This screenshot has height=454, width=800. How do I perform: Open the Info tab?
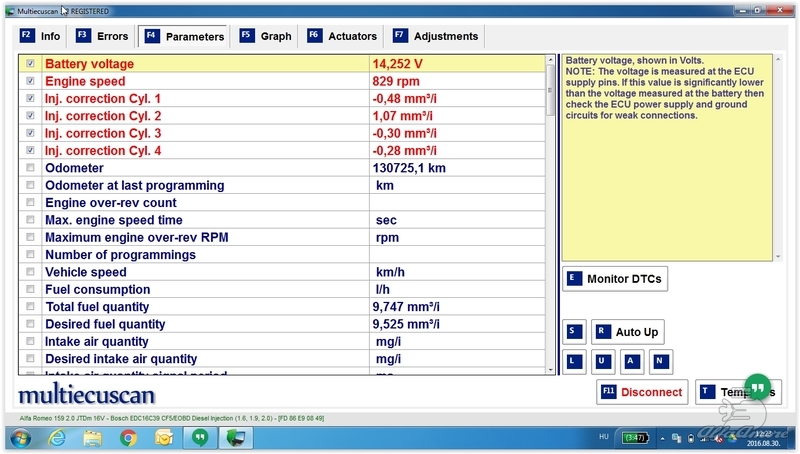point(40,36)
